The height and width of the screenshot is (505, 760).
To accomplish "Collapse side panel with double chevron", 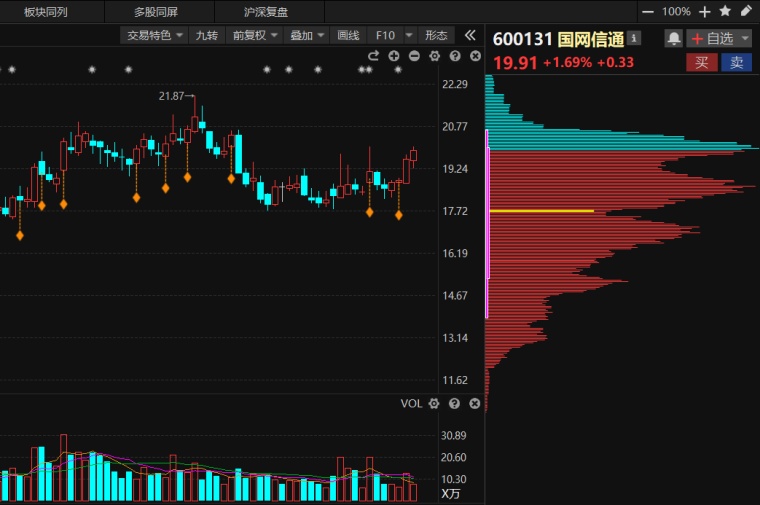I will click(x=470, y=35).
